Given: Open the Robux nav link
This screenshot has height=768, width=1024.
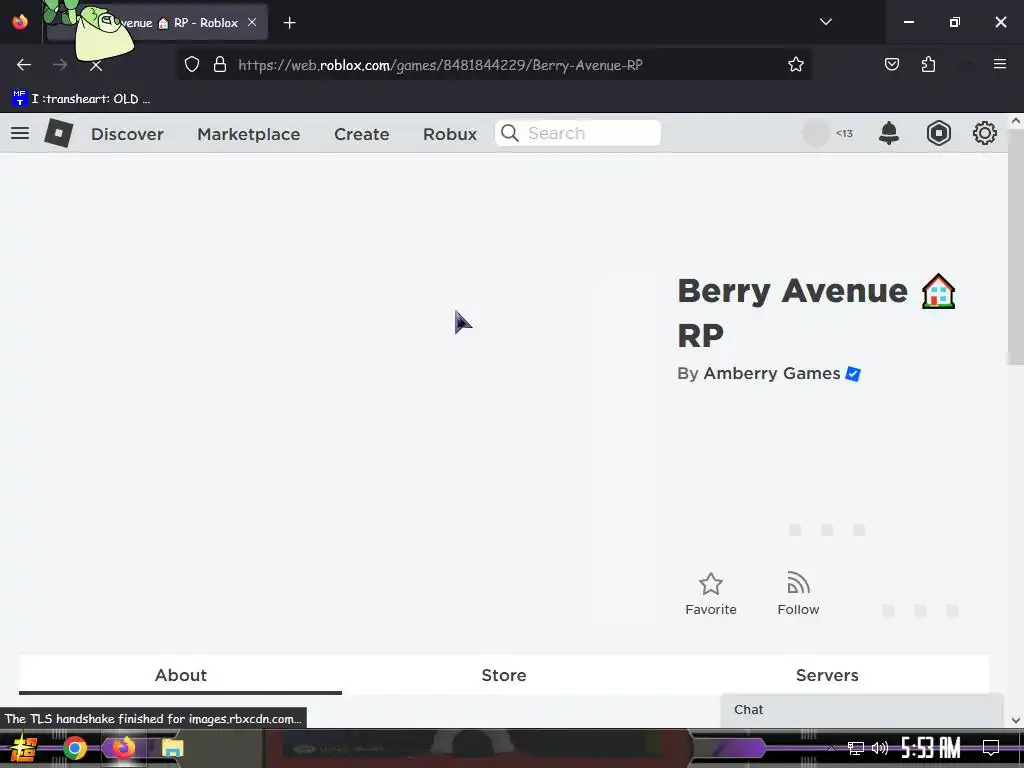Looking at the screenshot, I should pos(450,134).
